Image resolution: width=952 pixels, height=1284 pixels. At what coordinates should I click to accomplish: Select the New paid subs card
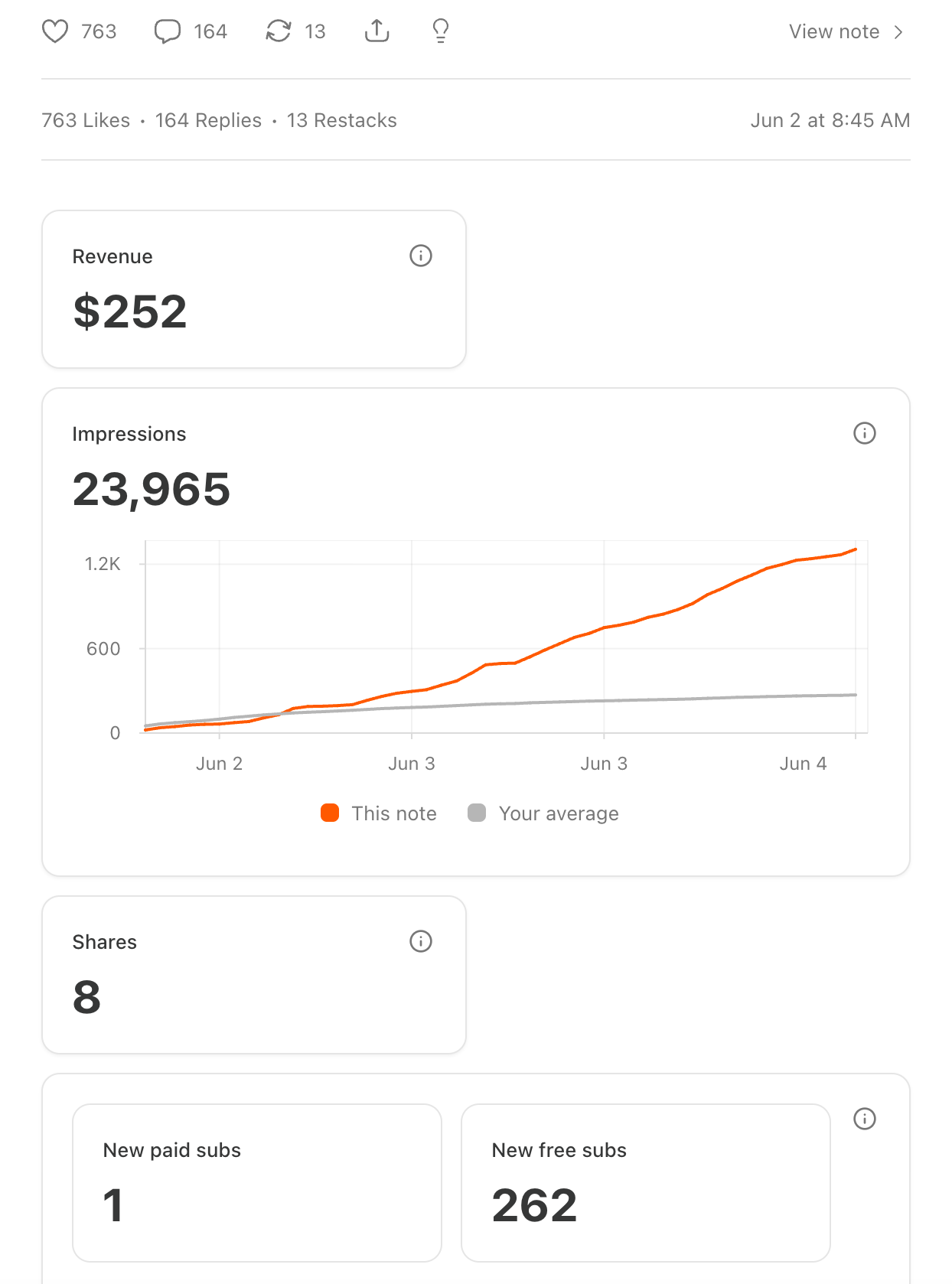pos(257,1182)
